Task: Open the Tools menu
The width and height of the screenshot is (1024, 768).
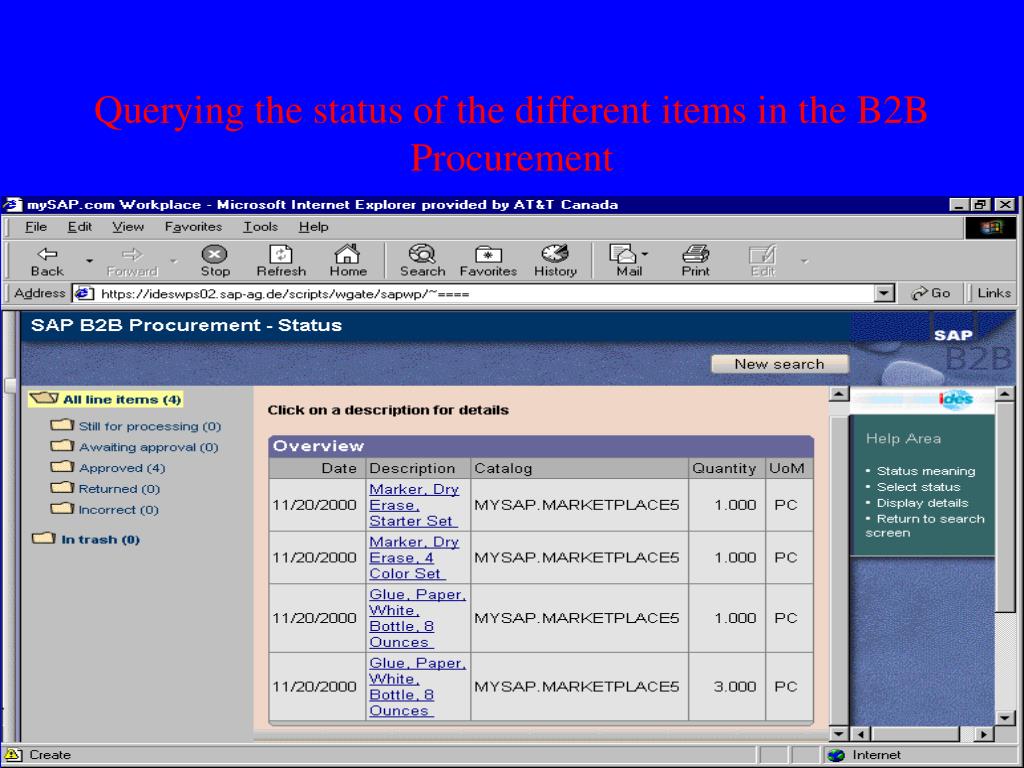Action: (261, 227)
